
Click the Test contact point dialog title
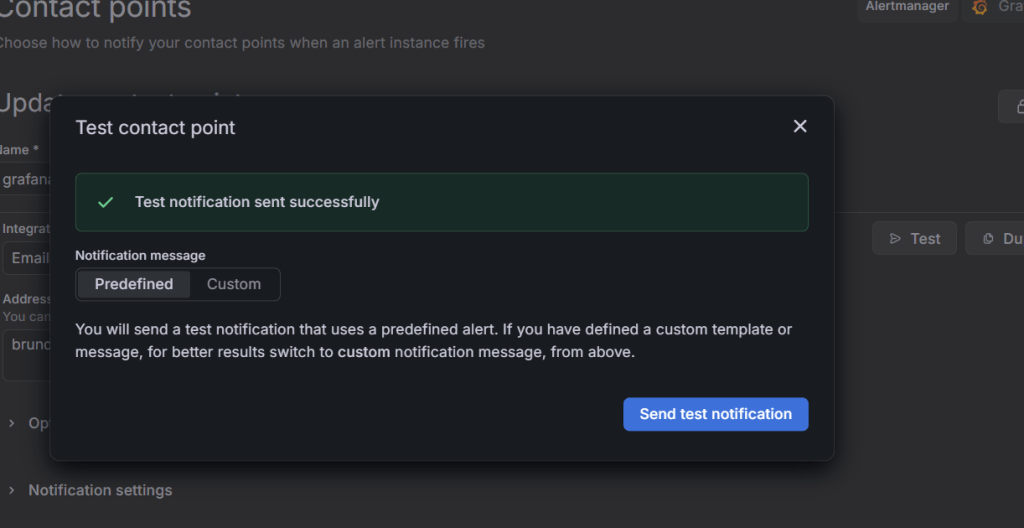tap(156, 127)
